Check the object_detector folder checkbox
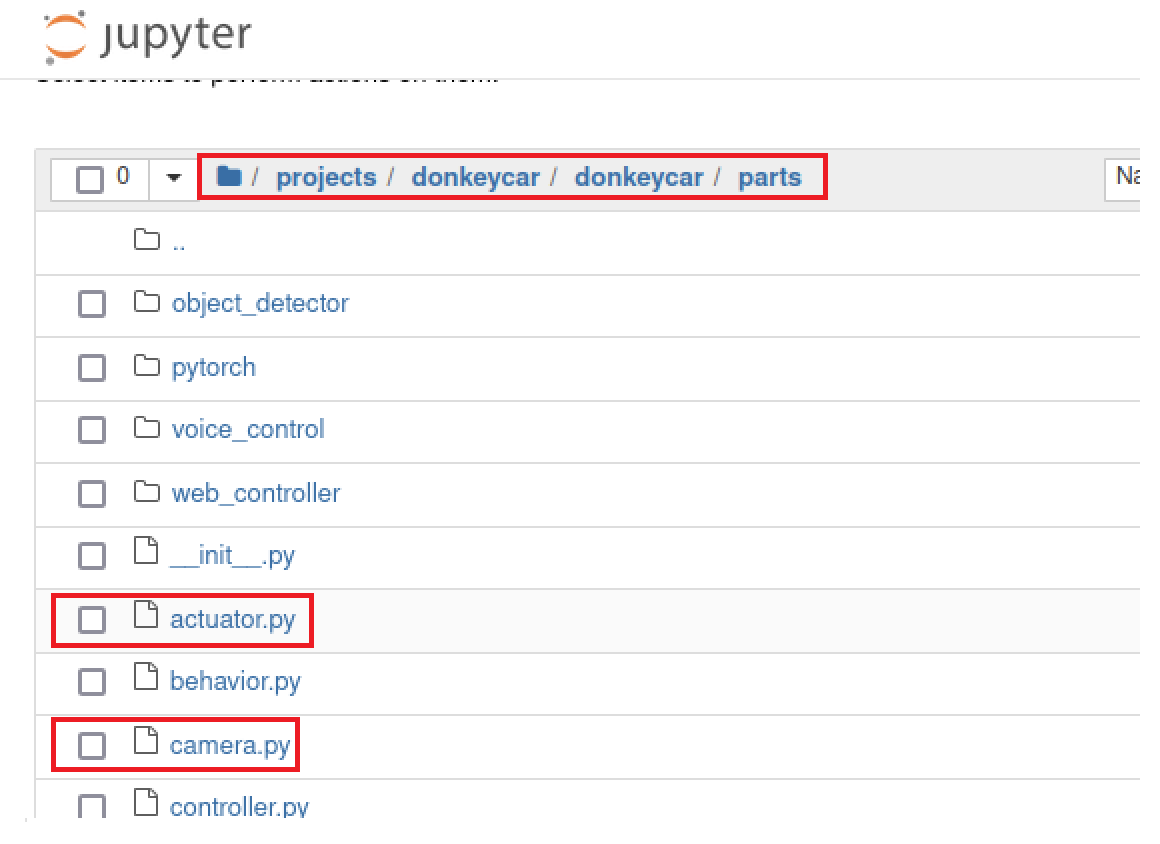Image resolution: width=1160 pixels, height=844 pixels. [x=92, y=304]
